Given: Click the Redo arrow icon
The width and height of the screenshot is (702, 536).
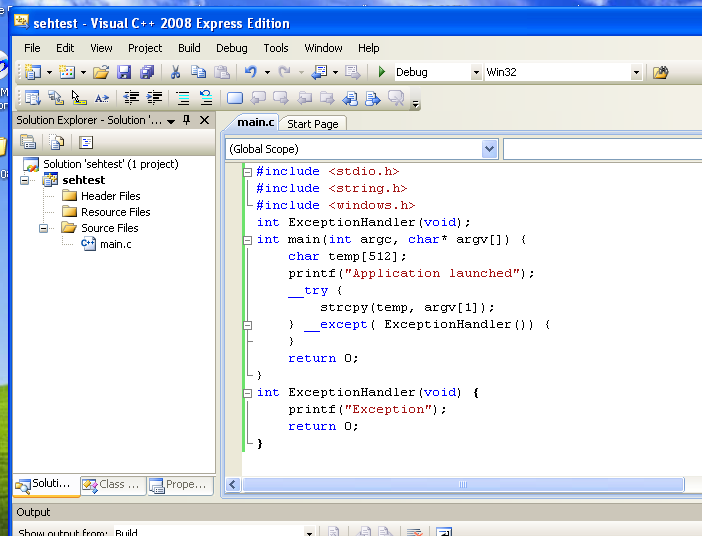Looking at the screenshot, I should 284,72.
